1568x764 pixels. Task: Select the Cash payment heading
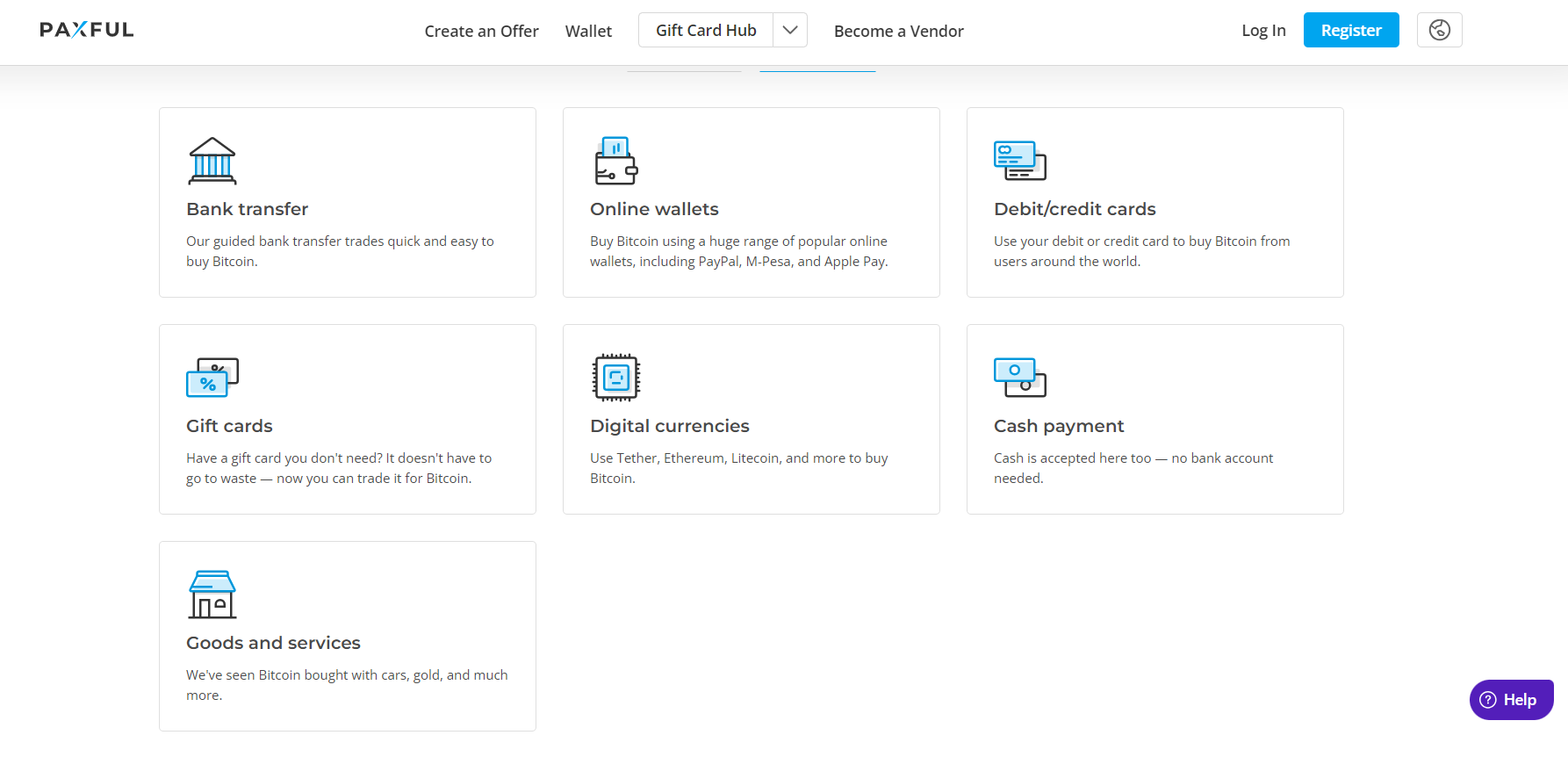point(1059,426)
